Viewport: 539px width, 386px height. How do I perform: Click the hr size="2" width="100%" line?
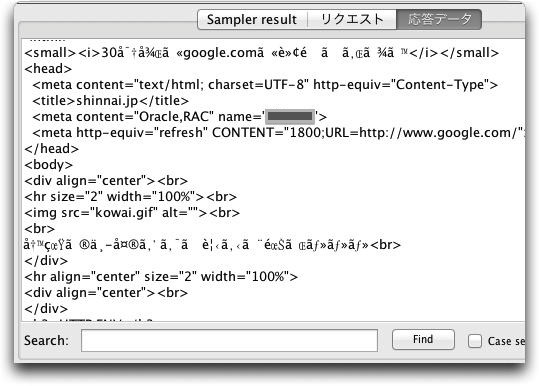pos(130,197)
